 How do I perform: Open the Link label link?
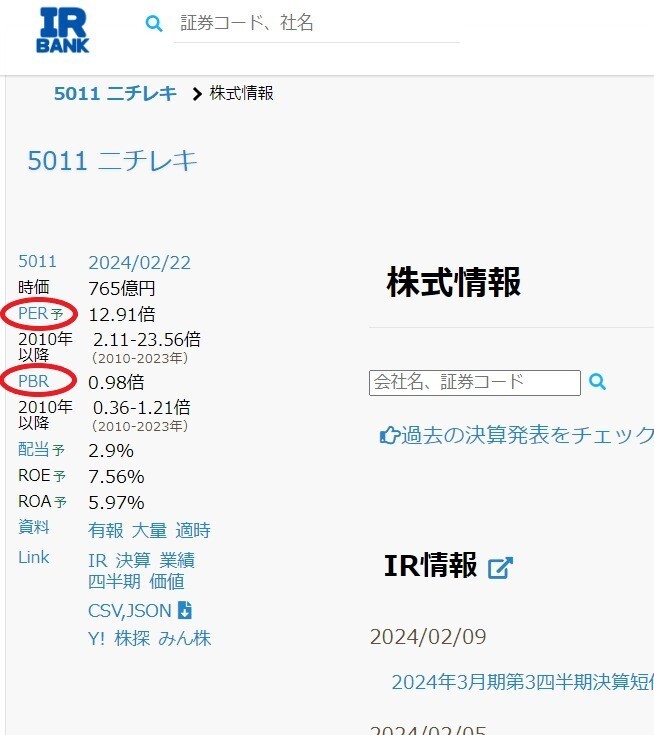click(33, 557)
